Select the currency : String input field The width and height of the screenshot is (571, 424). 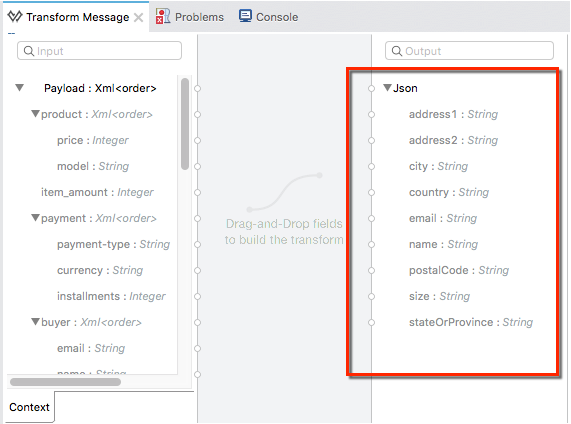tap(100, 270)
